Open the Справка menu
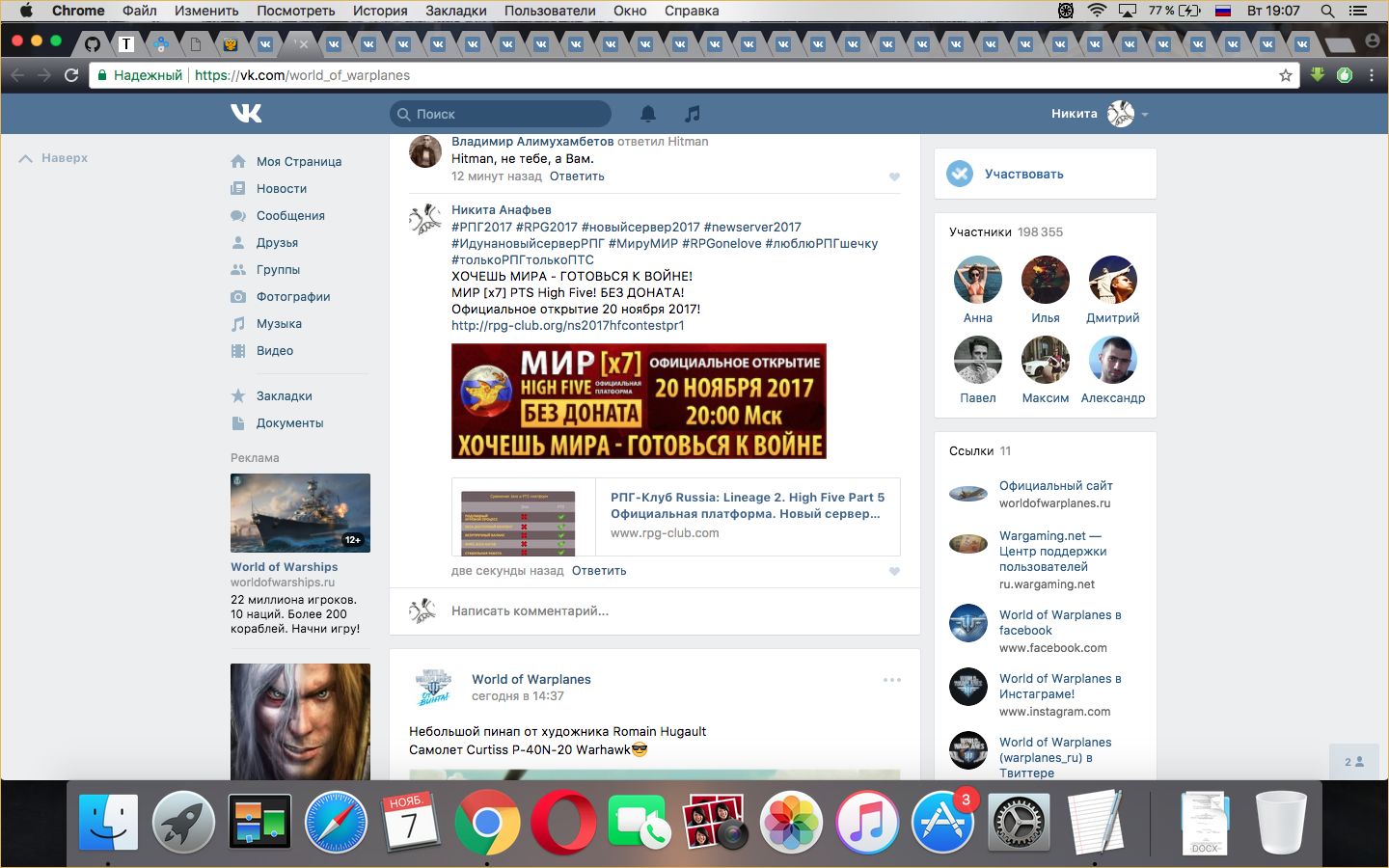Viewport: 1389px width, 868px height. pos(692,11)
